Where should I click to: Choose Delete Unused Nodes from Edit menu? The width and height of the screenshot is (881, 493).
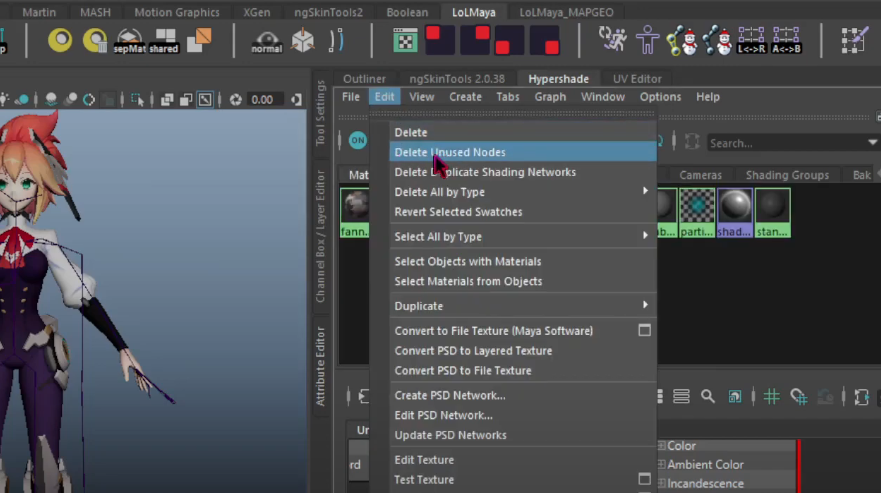click(523, 152)
